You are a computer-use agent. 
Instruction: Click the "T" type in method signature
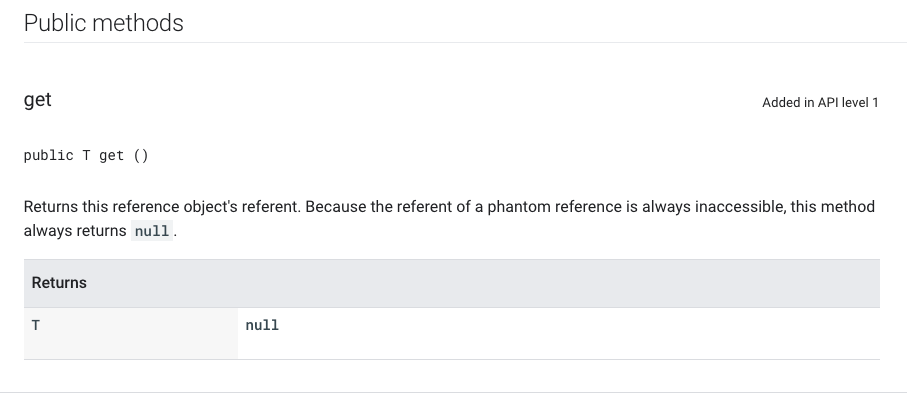tap(87, 155)
